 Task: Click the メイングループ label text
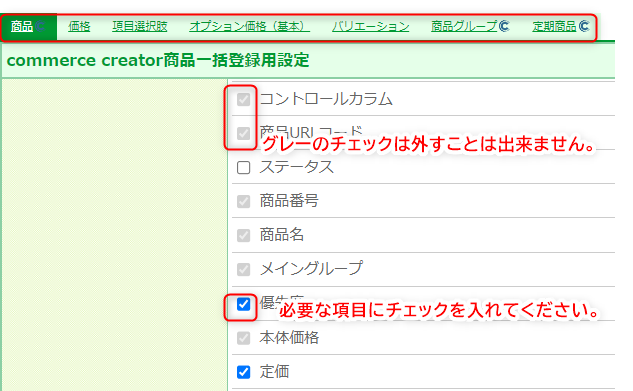311,268
